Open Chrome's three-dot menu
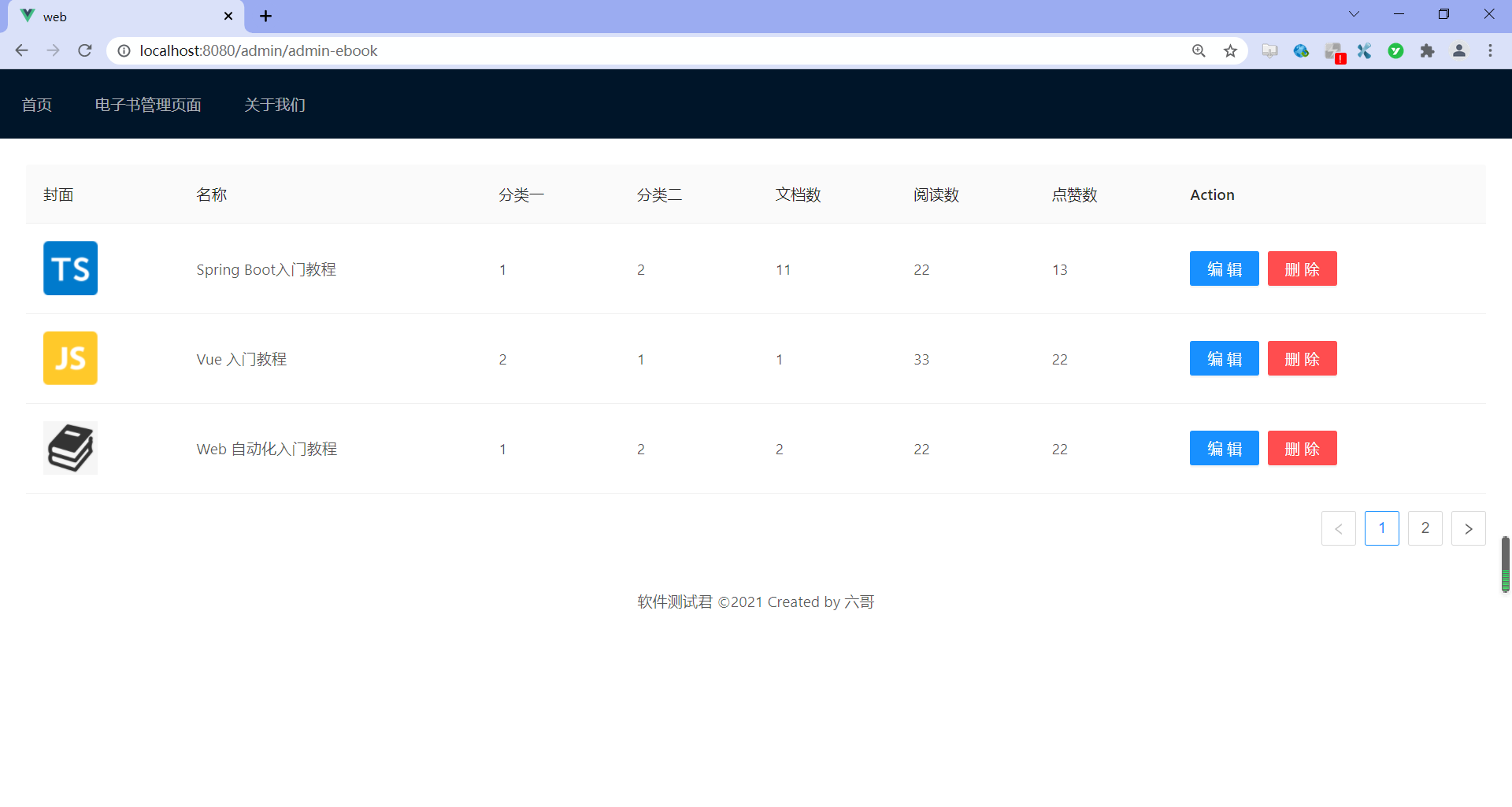 (x=1490, y=50)
